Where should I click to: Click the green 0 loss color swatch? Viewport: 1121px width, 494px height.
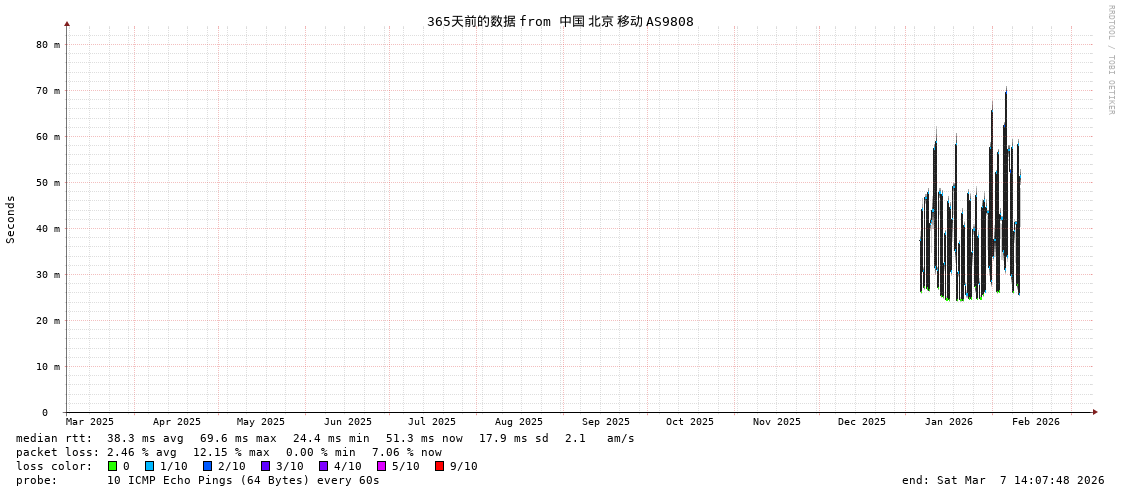pos(113,466)
